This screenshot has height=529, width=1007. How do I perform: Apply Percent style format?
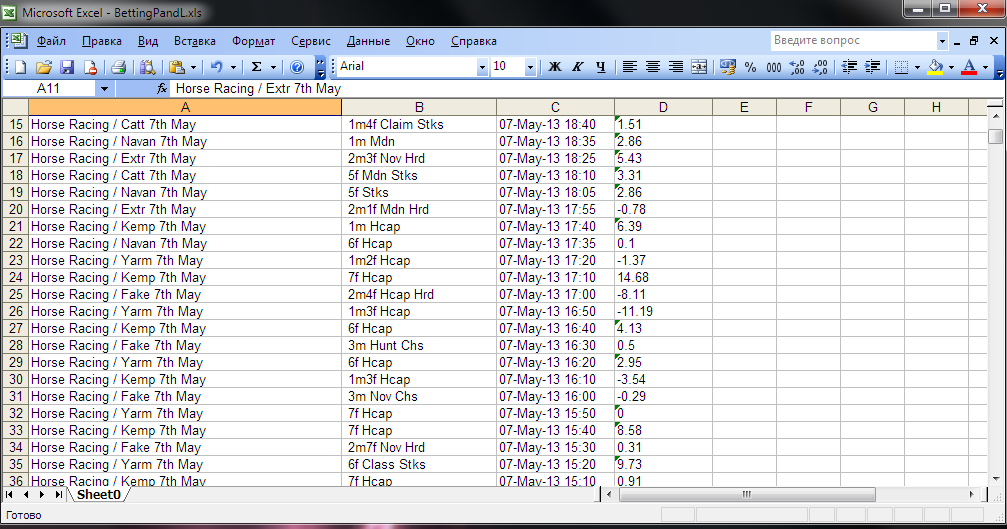[750, 67]
